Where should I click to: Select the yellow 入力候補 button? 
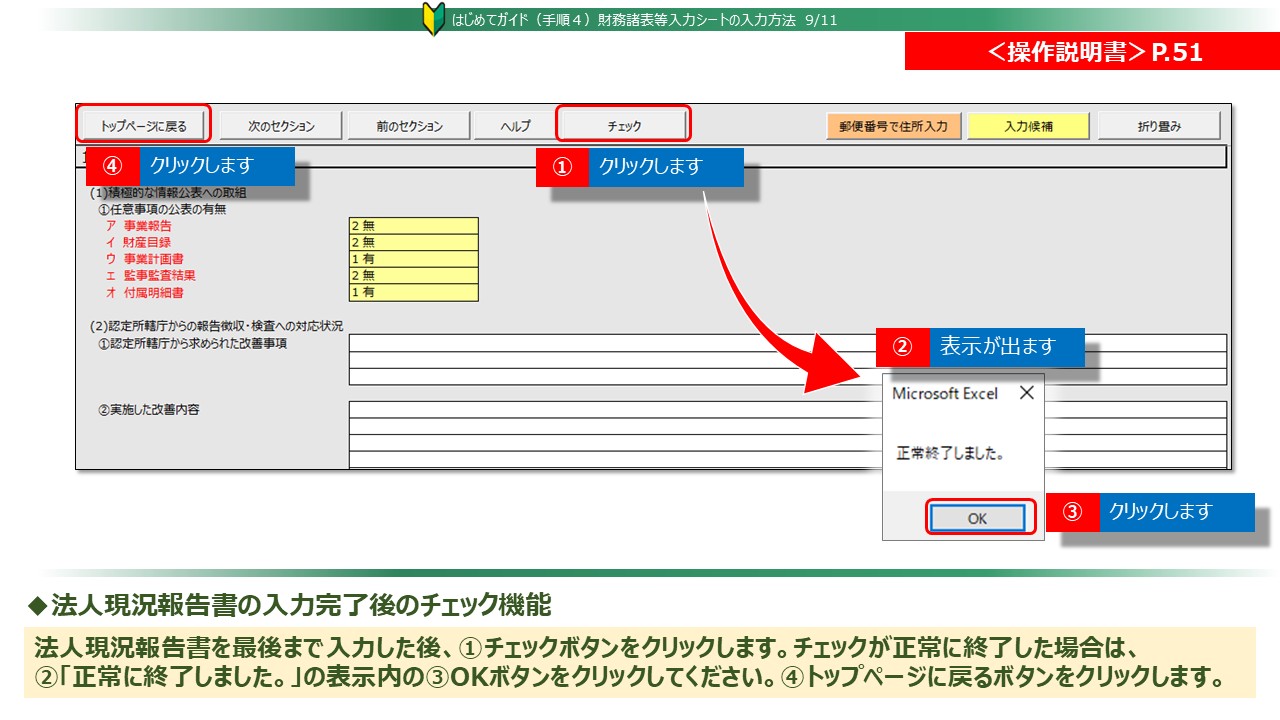tap(1029, 126)
